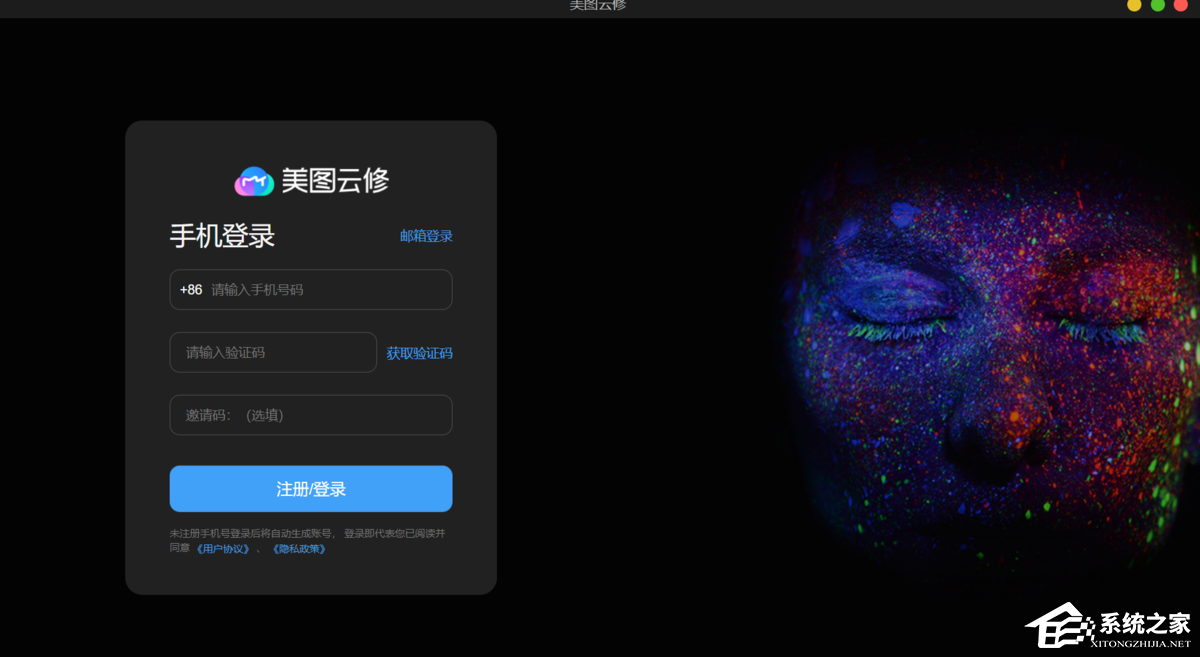Open the yellow minimize control in title bar
Screen dimensions: 1200x657
coord(1133,6)
